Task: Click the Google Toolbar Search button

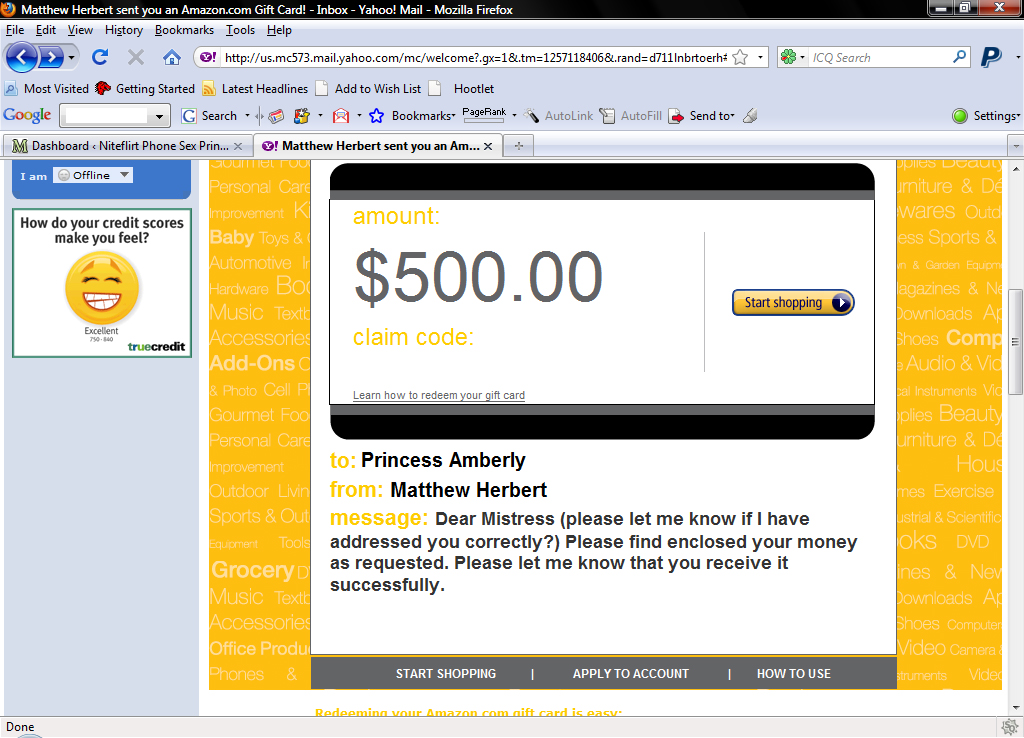Action: pos(210,116)
